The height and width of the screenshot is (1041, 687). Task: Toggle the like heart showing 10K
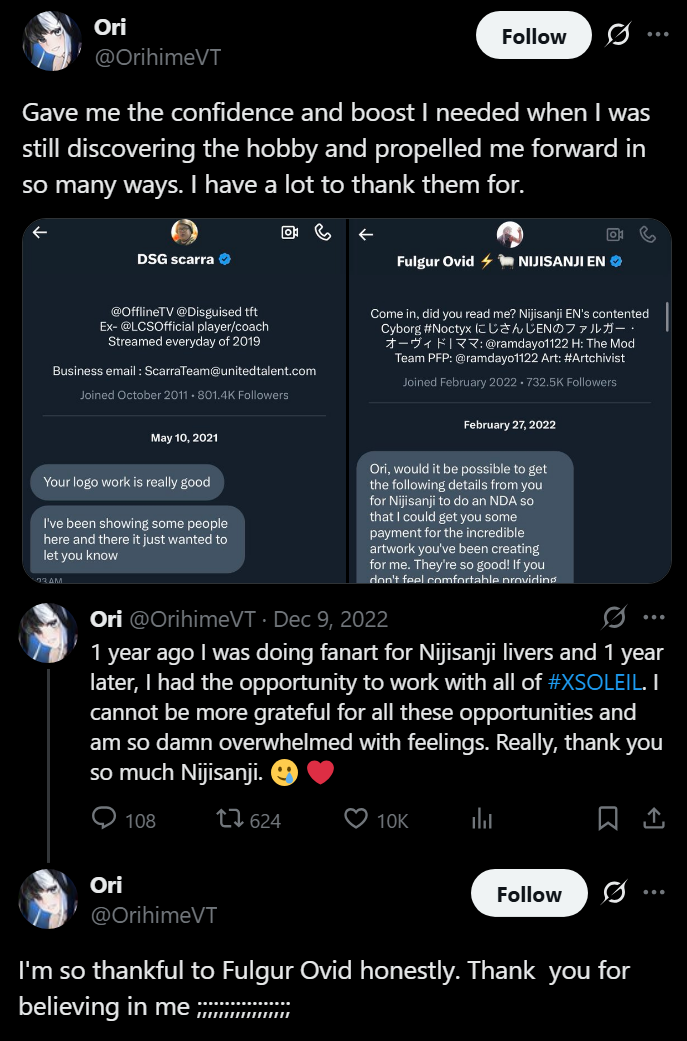(x=356, y=819)
